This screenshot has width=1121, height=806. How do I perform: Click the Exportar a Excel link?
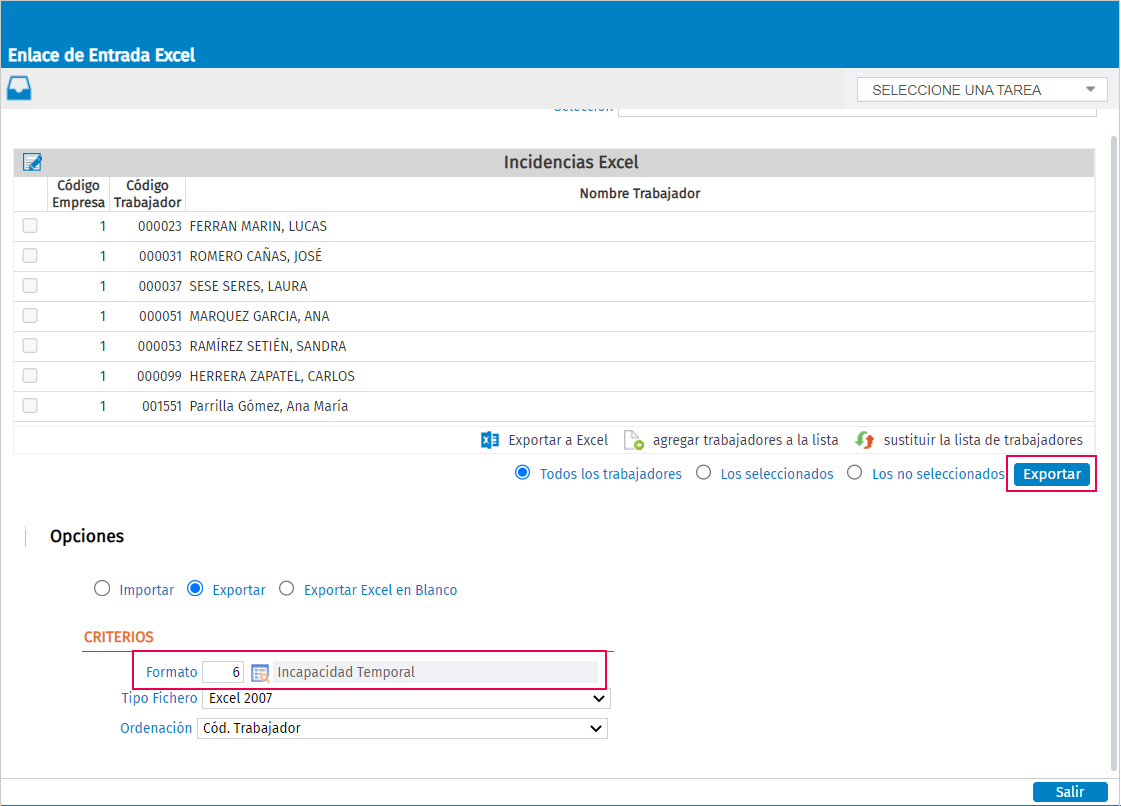click(558, 441)
